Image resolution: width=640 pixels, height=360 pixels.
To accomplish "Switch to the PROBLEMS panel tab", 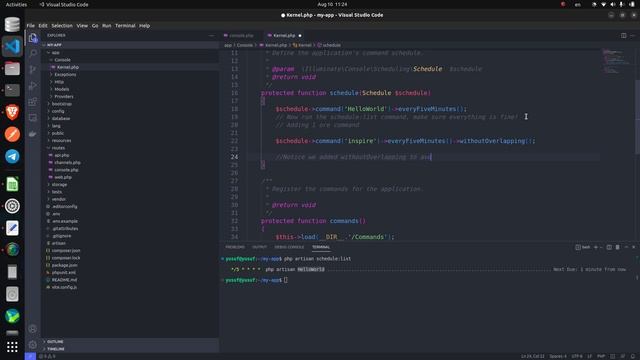I will pyautogui.click(x=235, y=247).
